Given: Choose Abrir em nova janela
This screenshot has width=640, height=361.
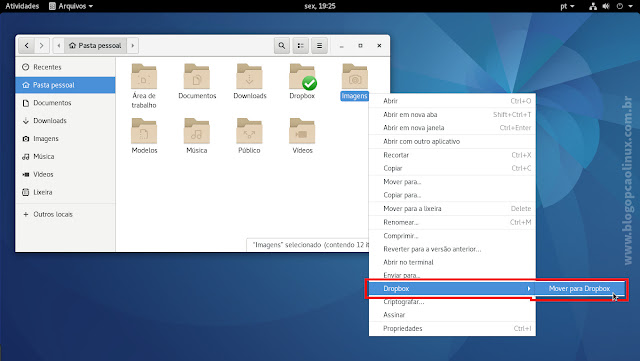Looking at the screenshot, I should 452,128.
